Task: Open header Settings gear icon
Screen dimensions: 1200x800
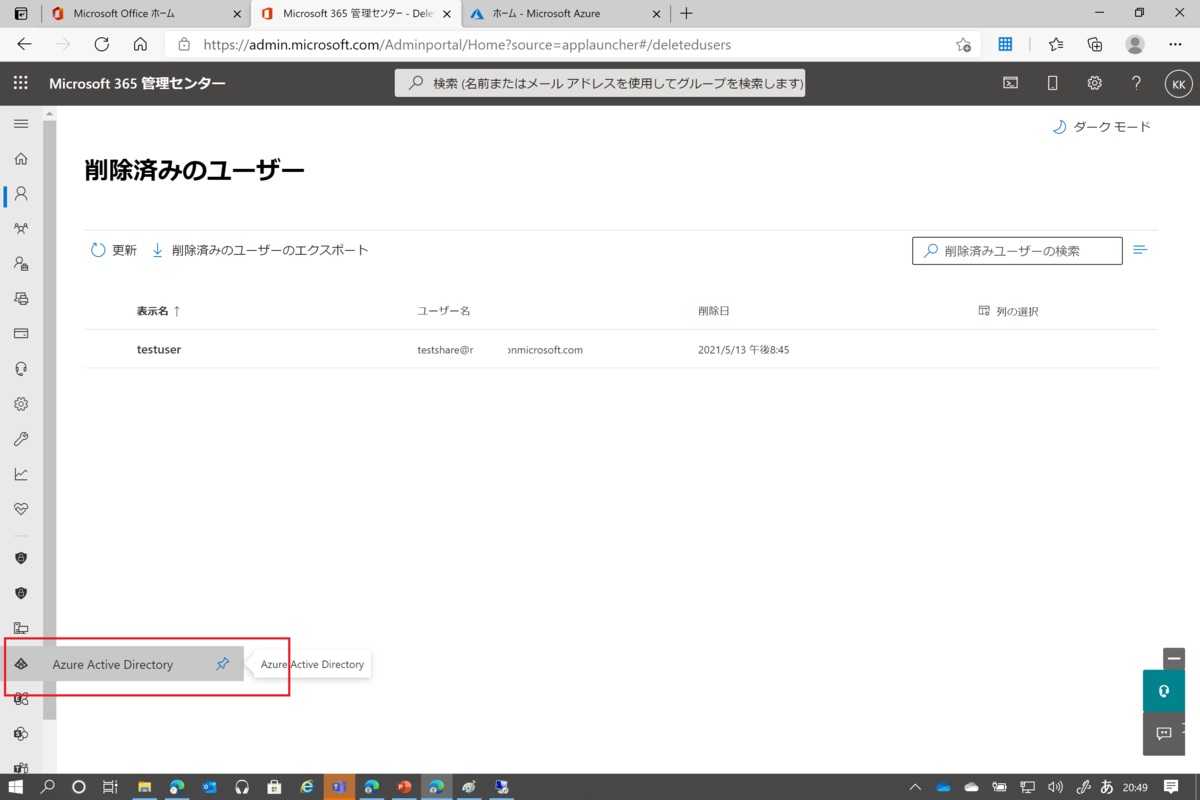Action: (x=1095, y=84)
